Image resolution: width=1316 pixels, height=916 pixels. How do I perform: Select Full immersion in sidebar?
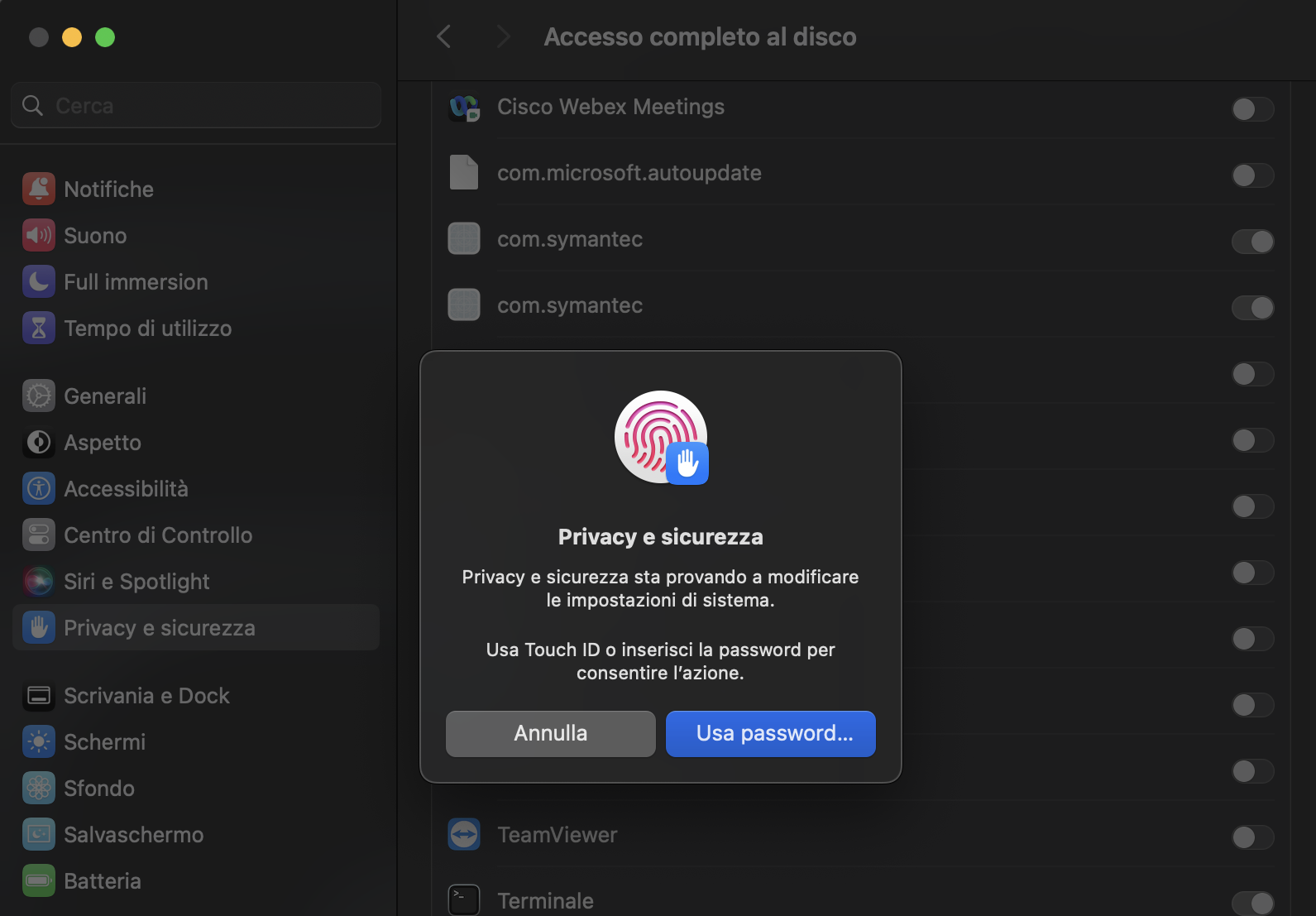click(196, 282)
